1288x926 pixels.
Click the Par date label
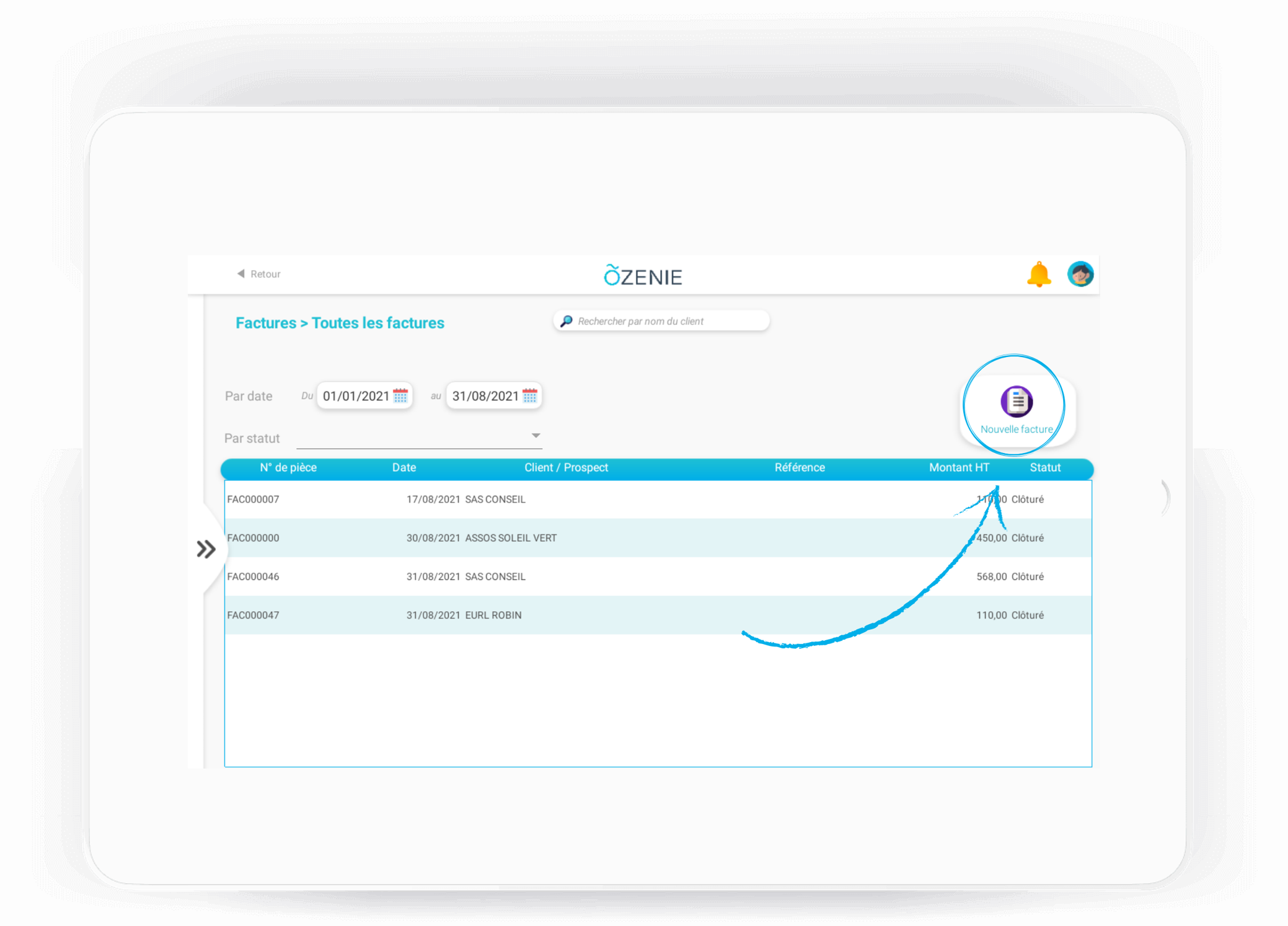click(x=249, y=396)
